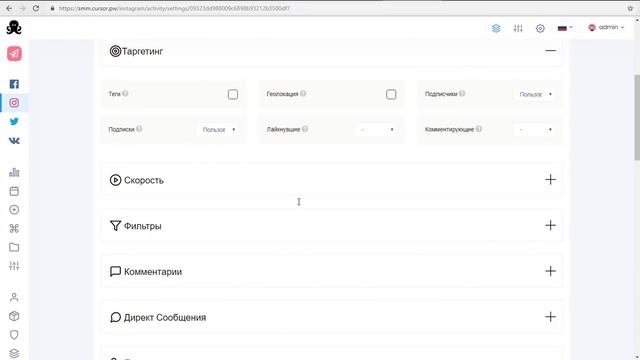The height and width of the screenshot is (360, 640).
Task: Open the folder icon in sidebar
Action: click(14, 247)
